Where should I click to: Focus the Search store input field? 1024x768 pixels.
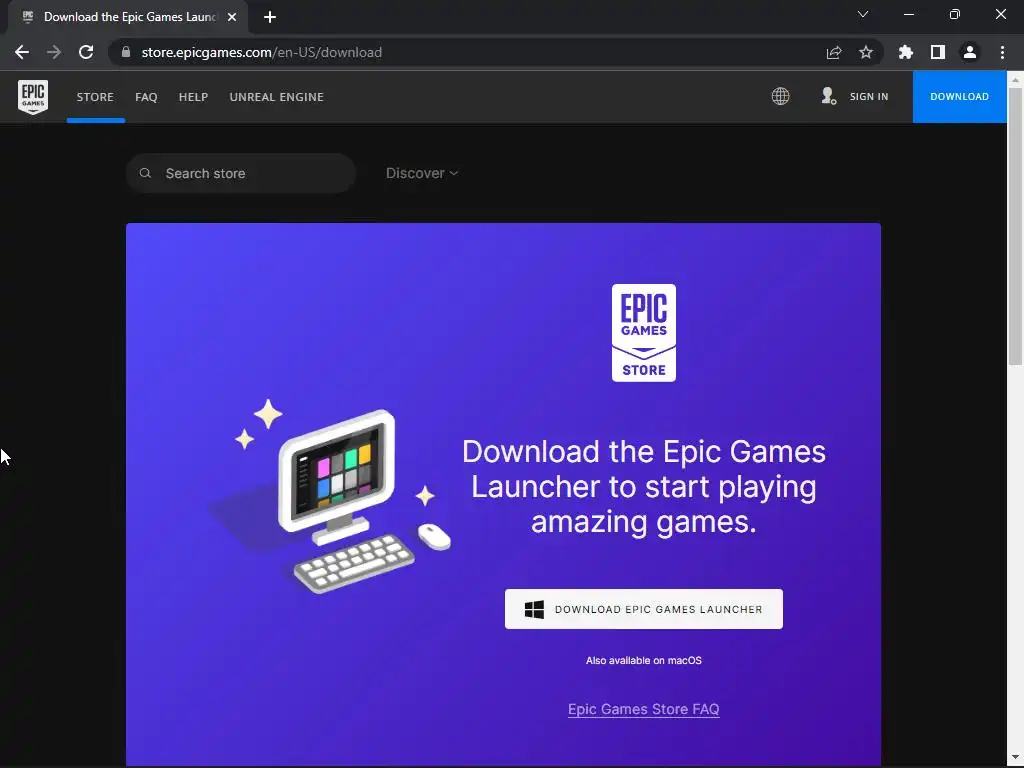[x=241, y=173]
